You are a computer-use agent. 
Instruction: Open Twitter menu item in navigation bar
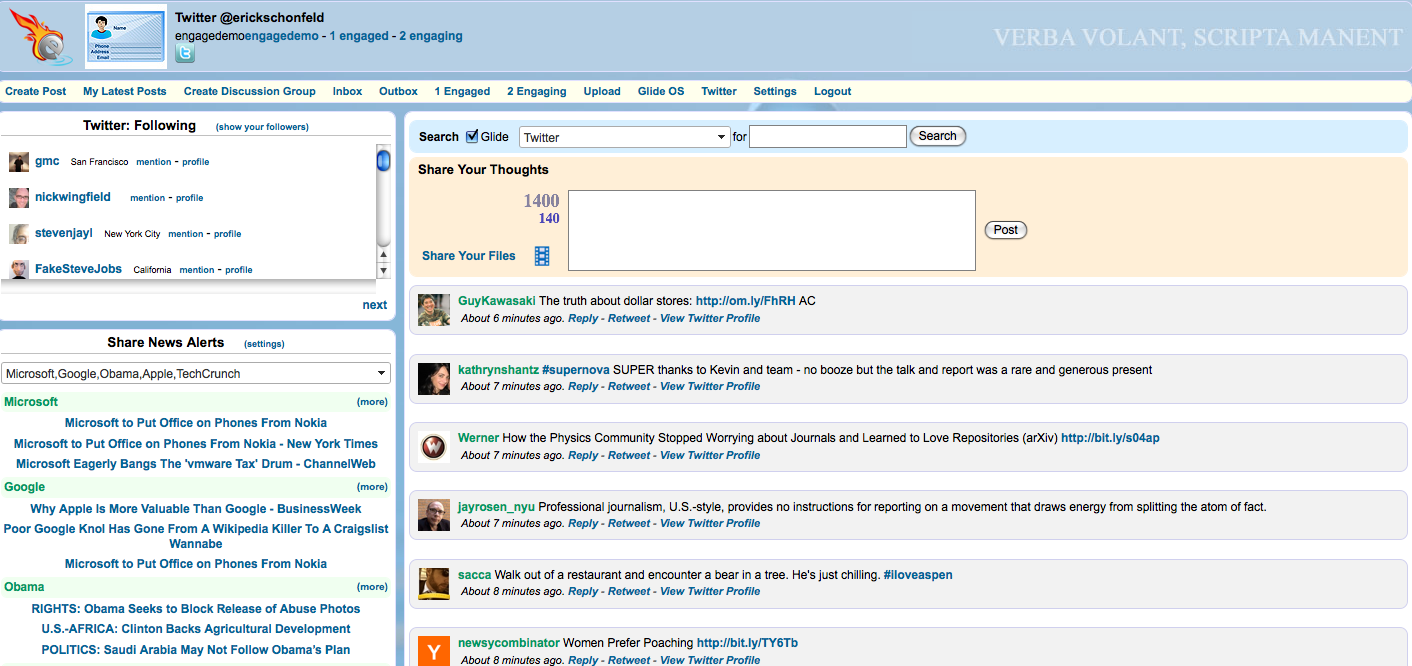(x=719, y=91)
